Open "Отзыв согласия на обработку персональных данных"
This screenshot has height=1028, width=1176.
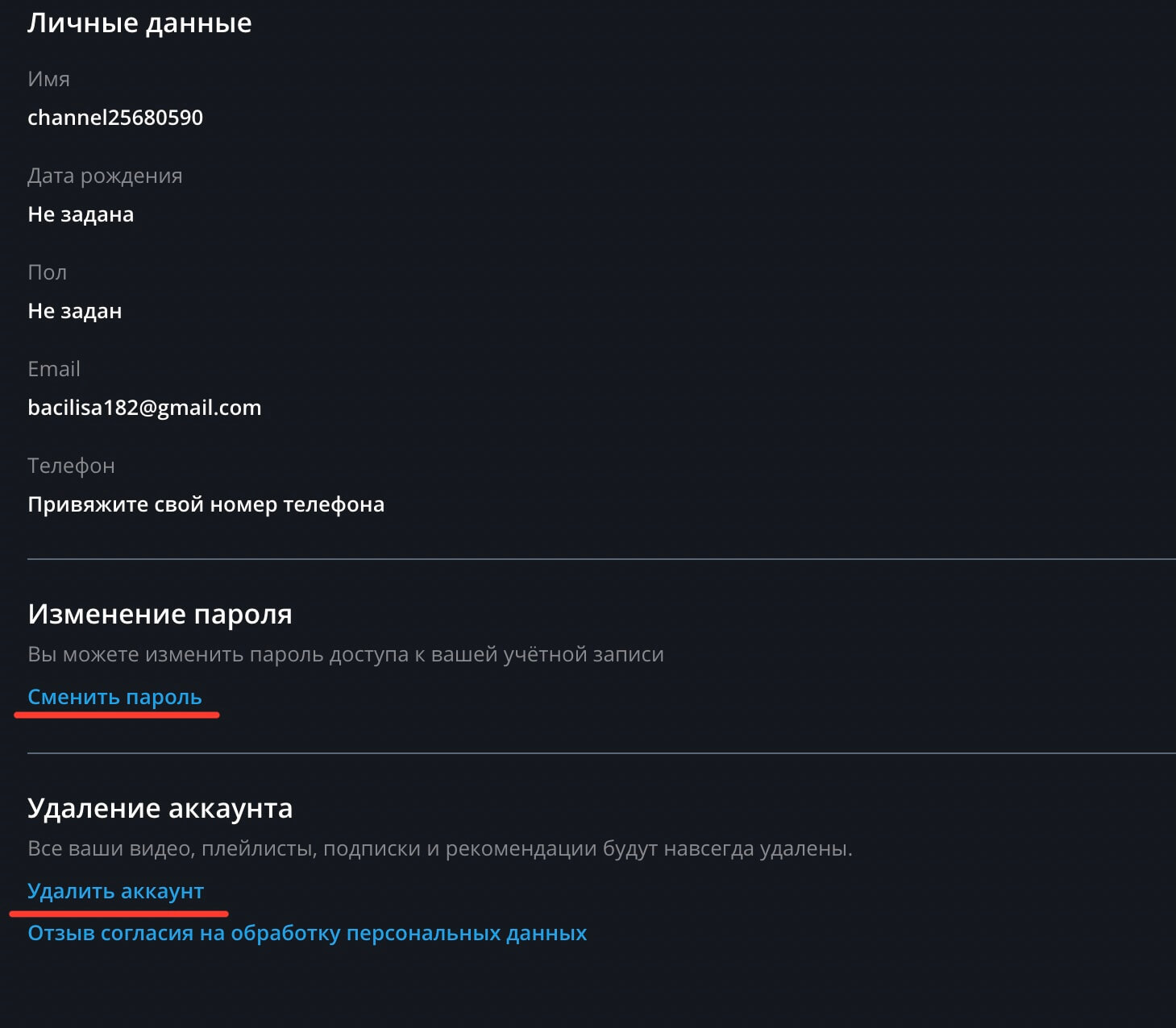[307, 933]
